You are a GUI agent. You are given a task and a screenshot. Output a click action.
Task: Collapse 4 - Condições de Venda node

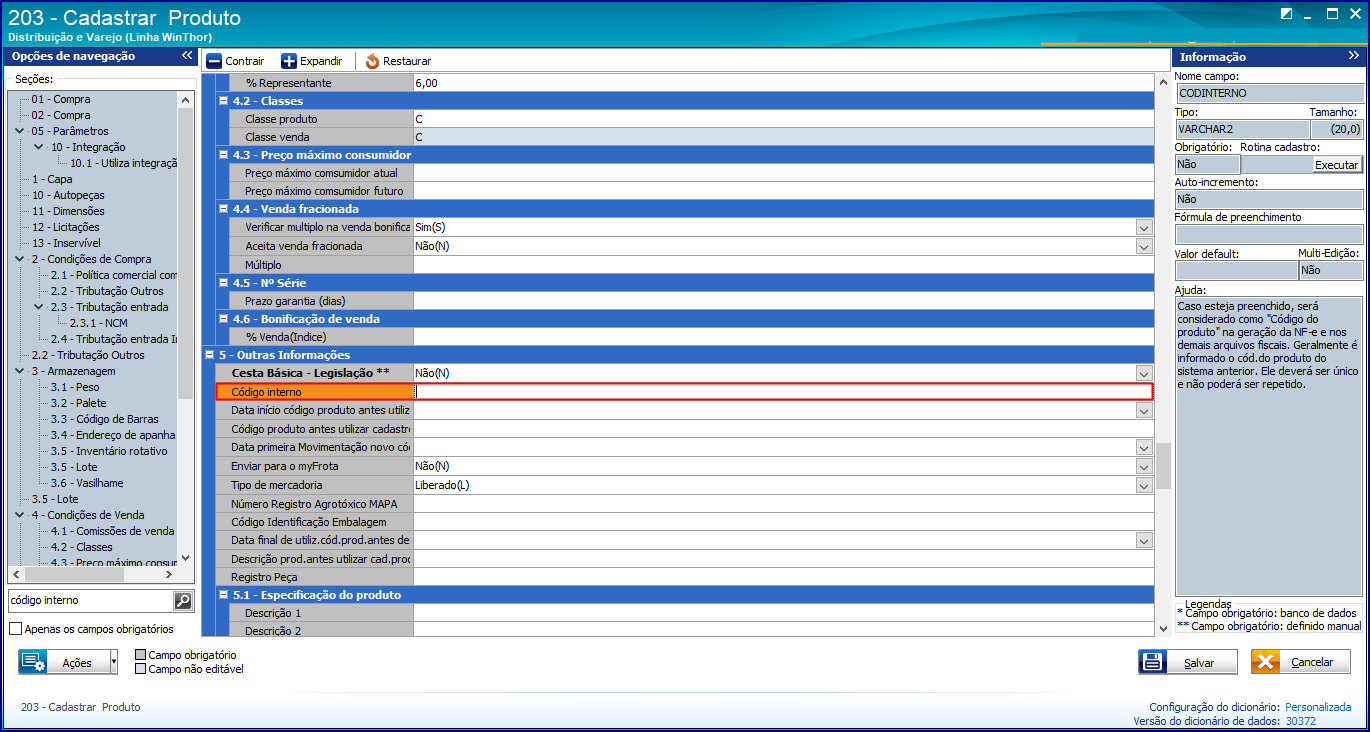20,515
